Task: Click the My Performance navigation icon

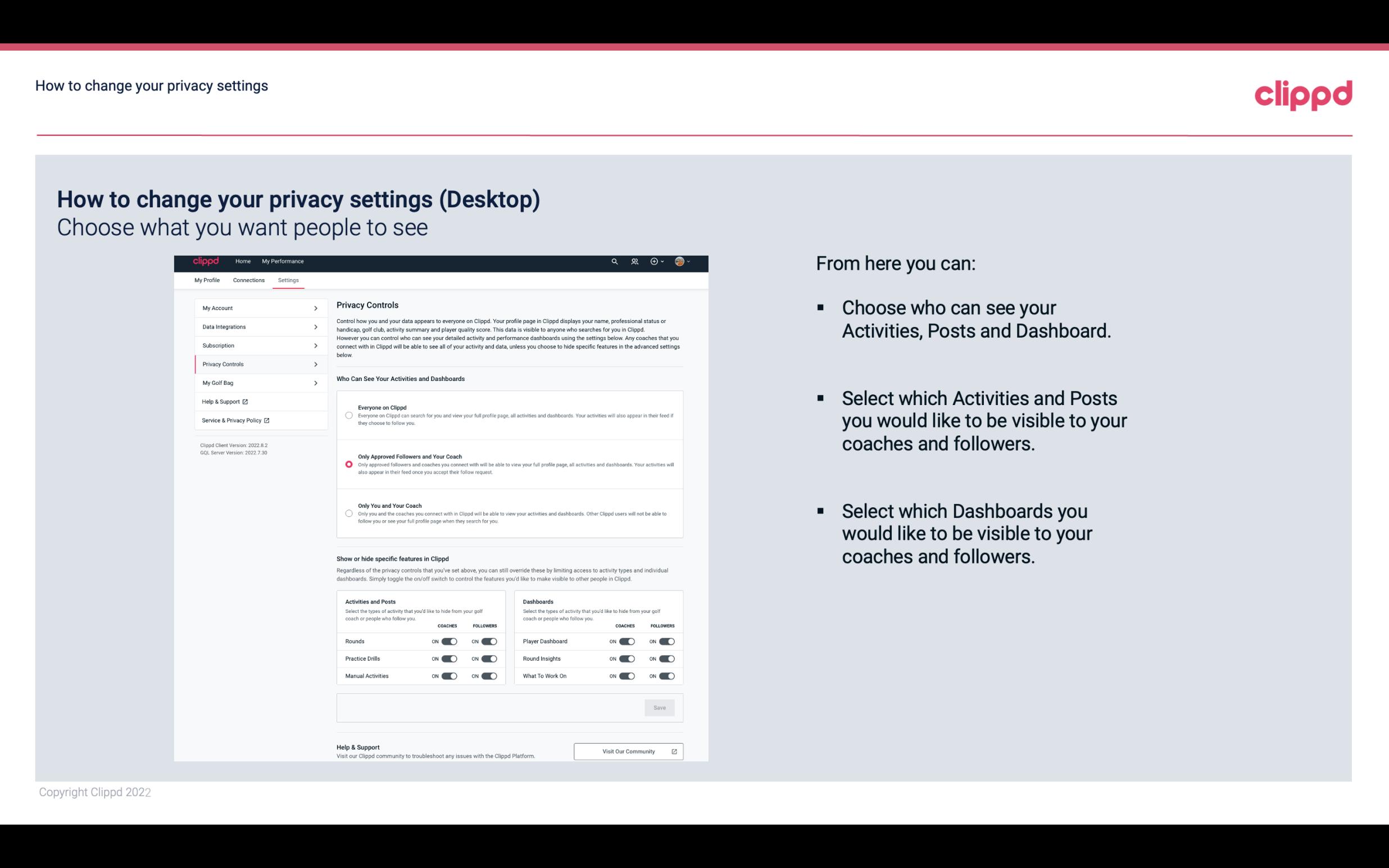Action: tap(283, 261)
